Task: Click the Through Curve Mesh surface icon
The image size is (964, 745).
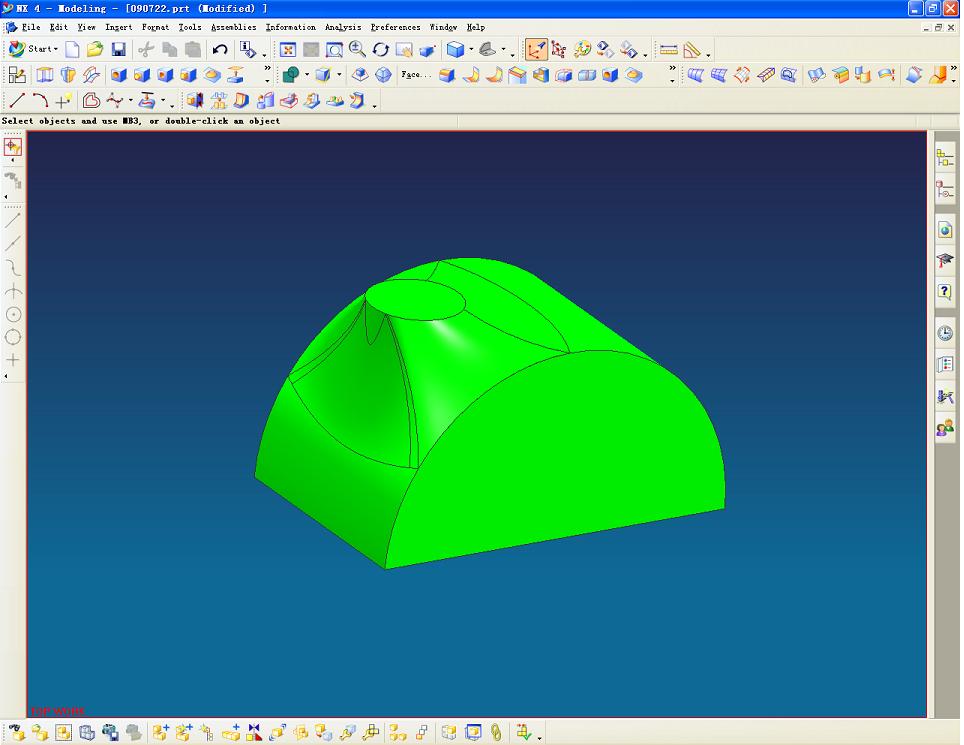Action: pyautogui.click(x=719, y=75)
